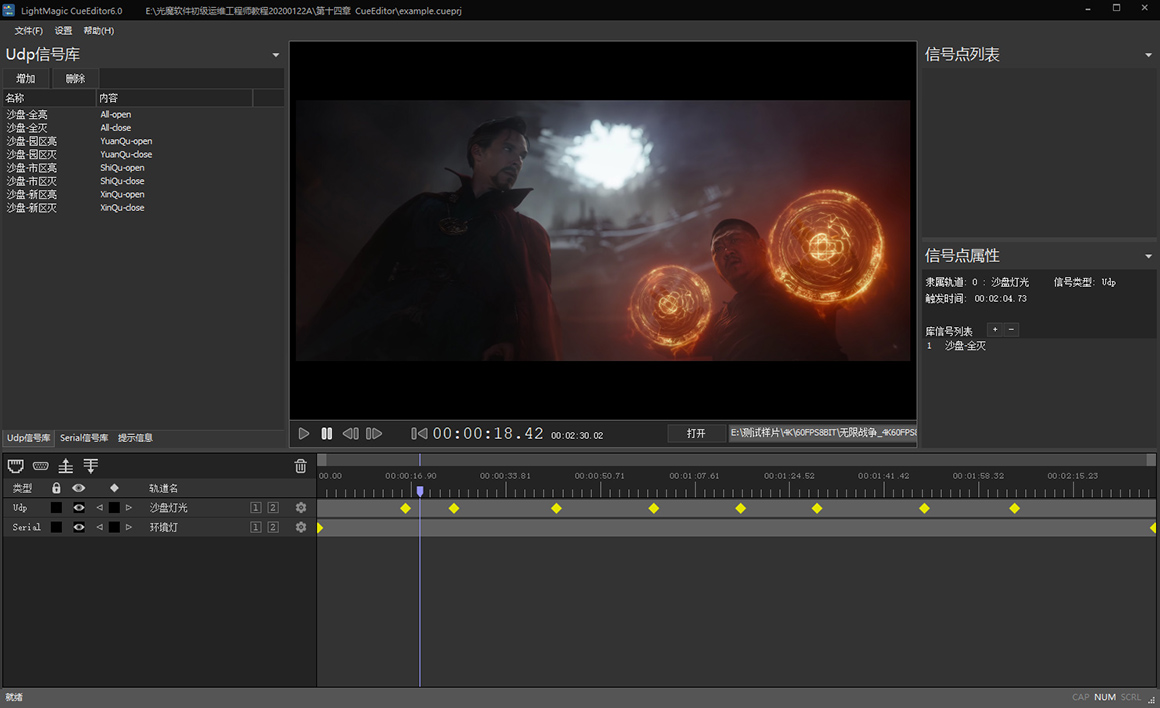Open the 信号点属性 panel dropdown arrow
This screenshot has height=708, width=1160.
pos(1148,257)
